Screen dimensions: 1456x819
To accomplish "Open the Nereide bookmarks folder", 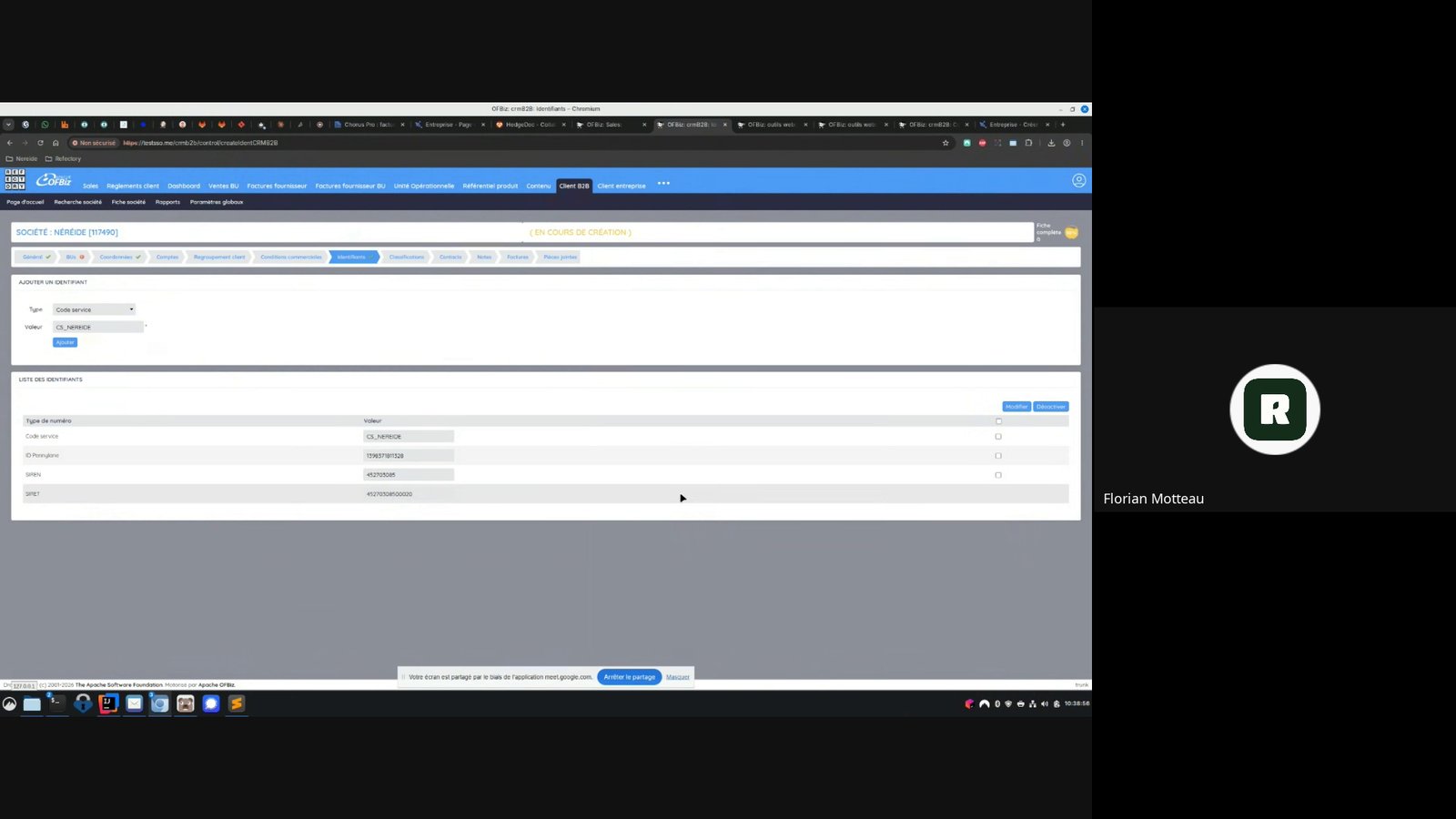I will click(22, 158).
